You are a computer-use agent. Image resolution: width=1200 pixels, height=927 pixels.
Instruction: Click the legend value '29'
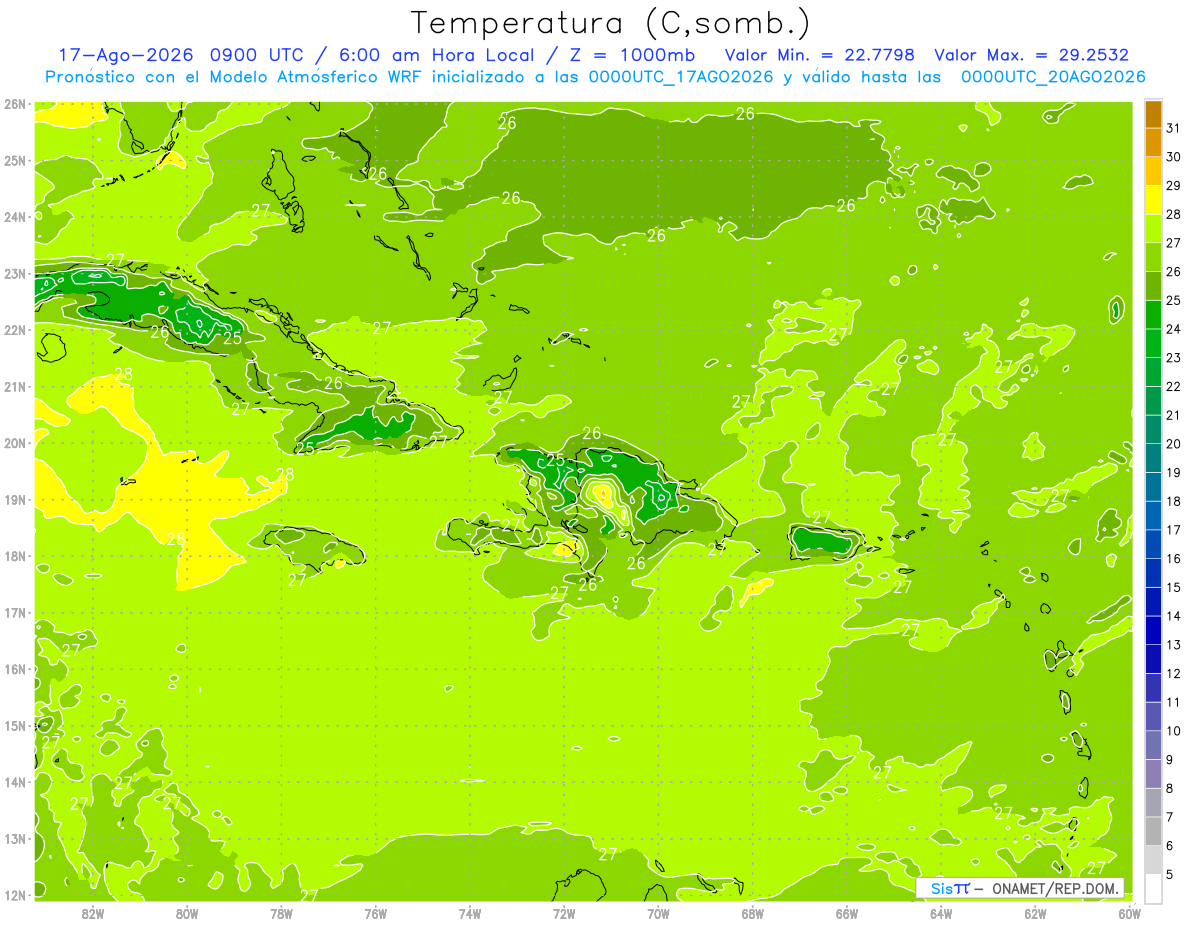[1173, 185]
